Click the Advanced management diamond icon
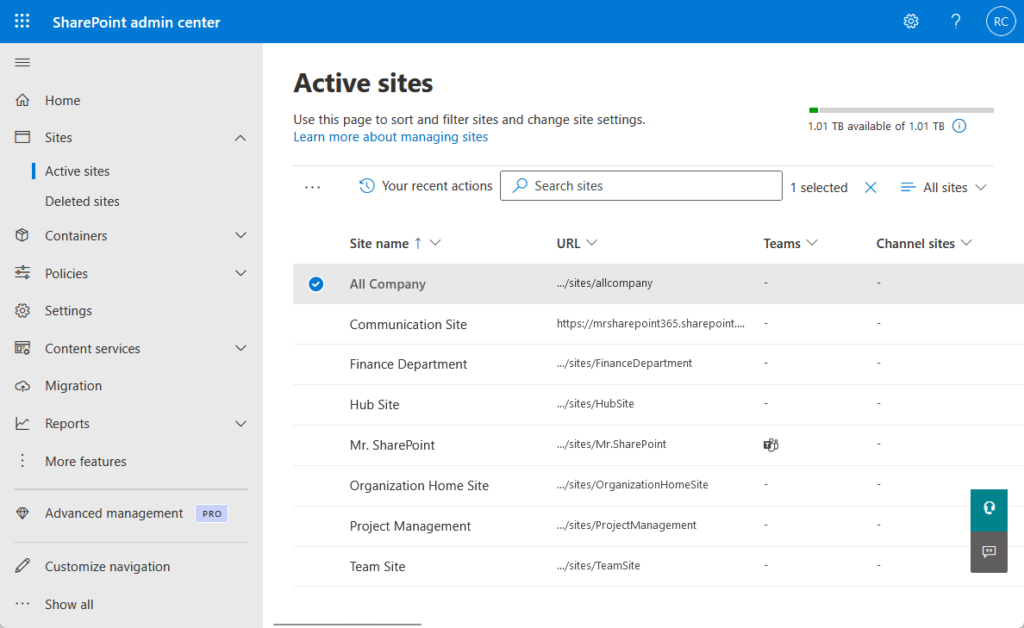1024x628 pixels. pyautogui.click(x=22, y=513)
